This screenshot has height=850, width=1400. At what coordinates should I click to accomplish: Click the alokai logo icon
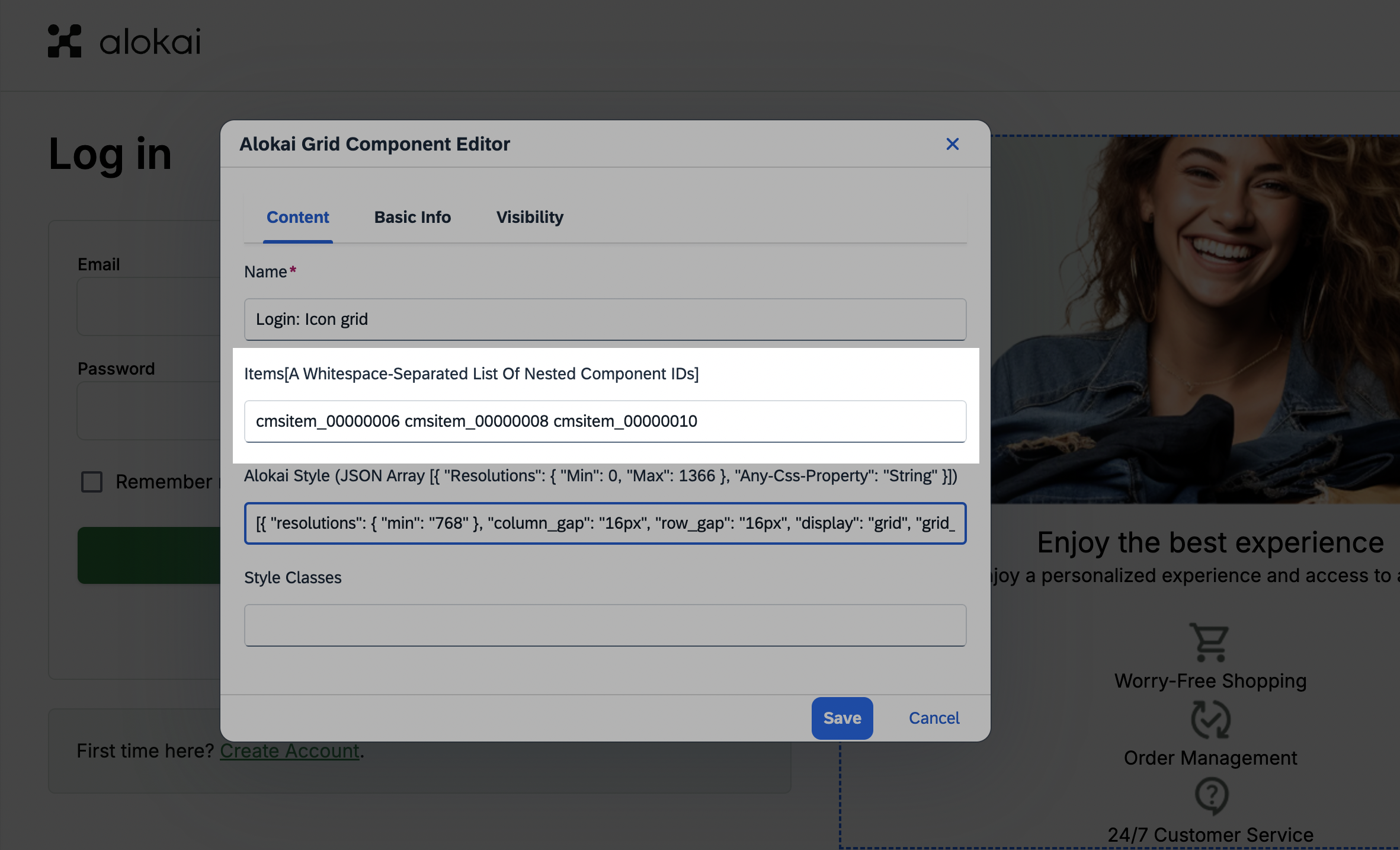(x=65, y=41)
